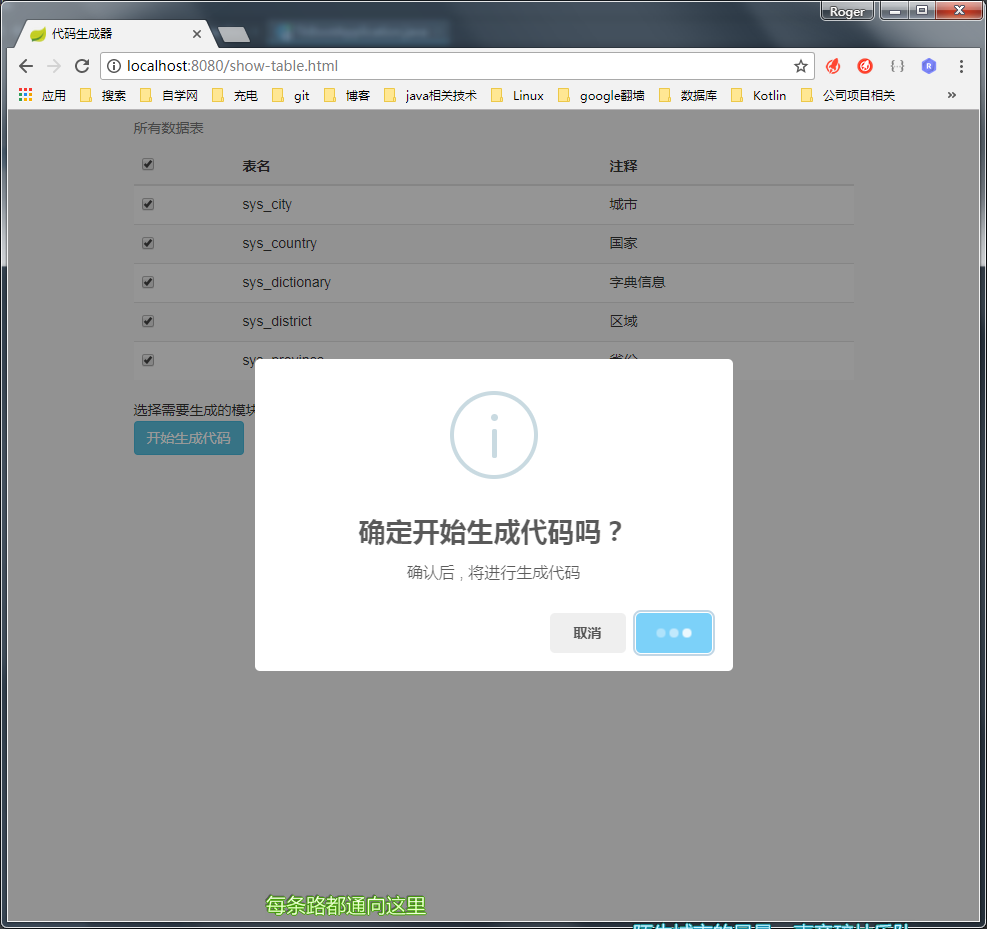Click the sys_city table name
The height and width of the screenshot is (929, 987).
[x=267, y=205]
